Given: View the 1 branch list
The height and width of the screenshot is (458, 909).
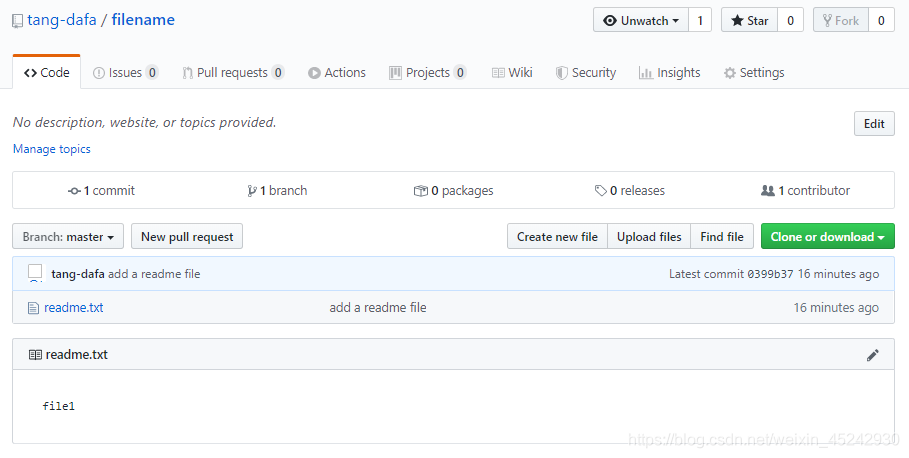Looking at the screenshot, I should (x=277, y=191).
